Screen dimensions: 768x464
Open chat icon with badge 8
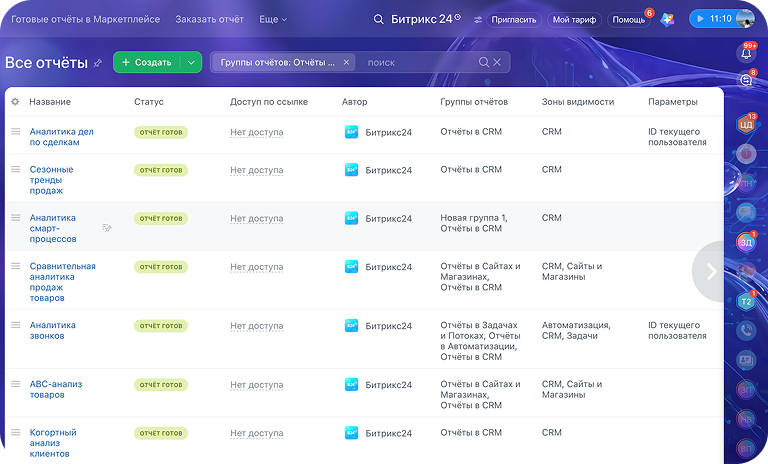[x=746, y=79]
